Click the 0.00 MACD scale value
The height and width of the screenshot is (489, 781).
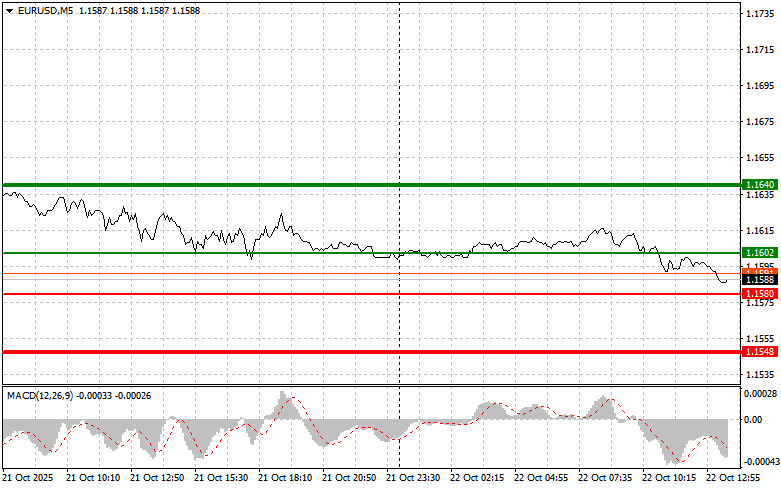tap(753, 420)
